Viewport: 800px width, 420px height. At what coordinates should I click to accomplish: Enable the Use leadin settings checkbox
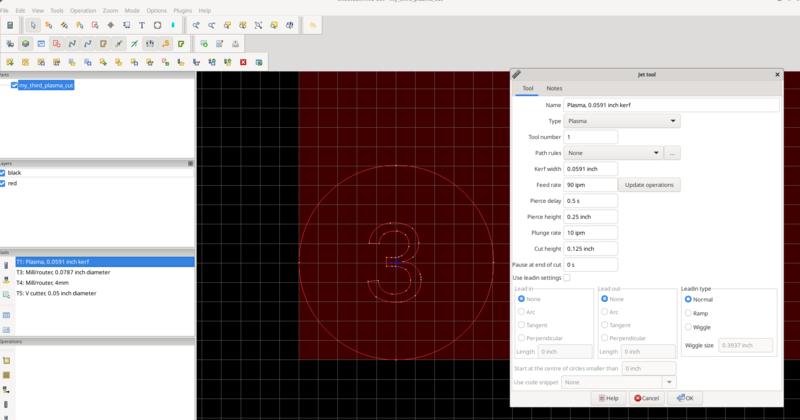tap(567, 278)
